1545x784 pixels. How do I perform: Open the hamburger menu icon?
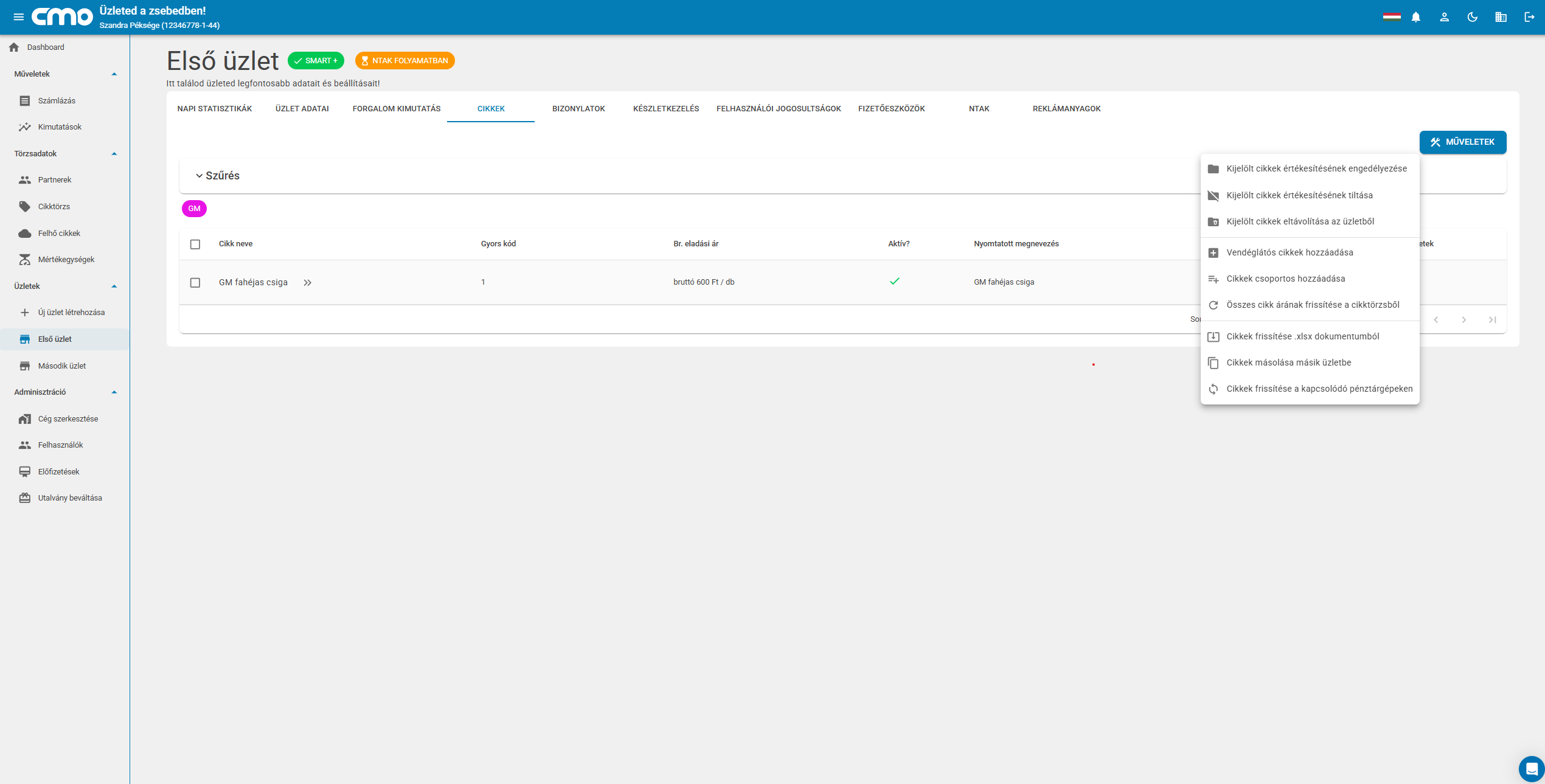click(18, 17)
